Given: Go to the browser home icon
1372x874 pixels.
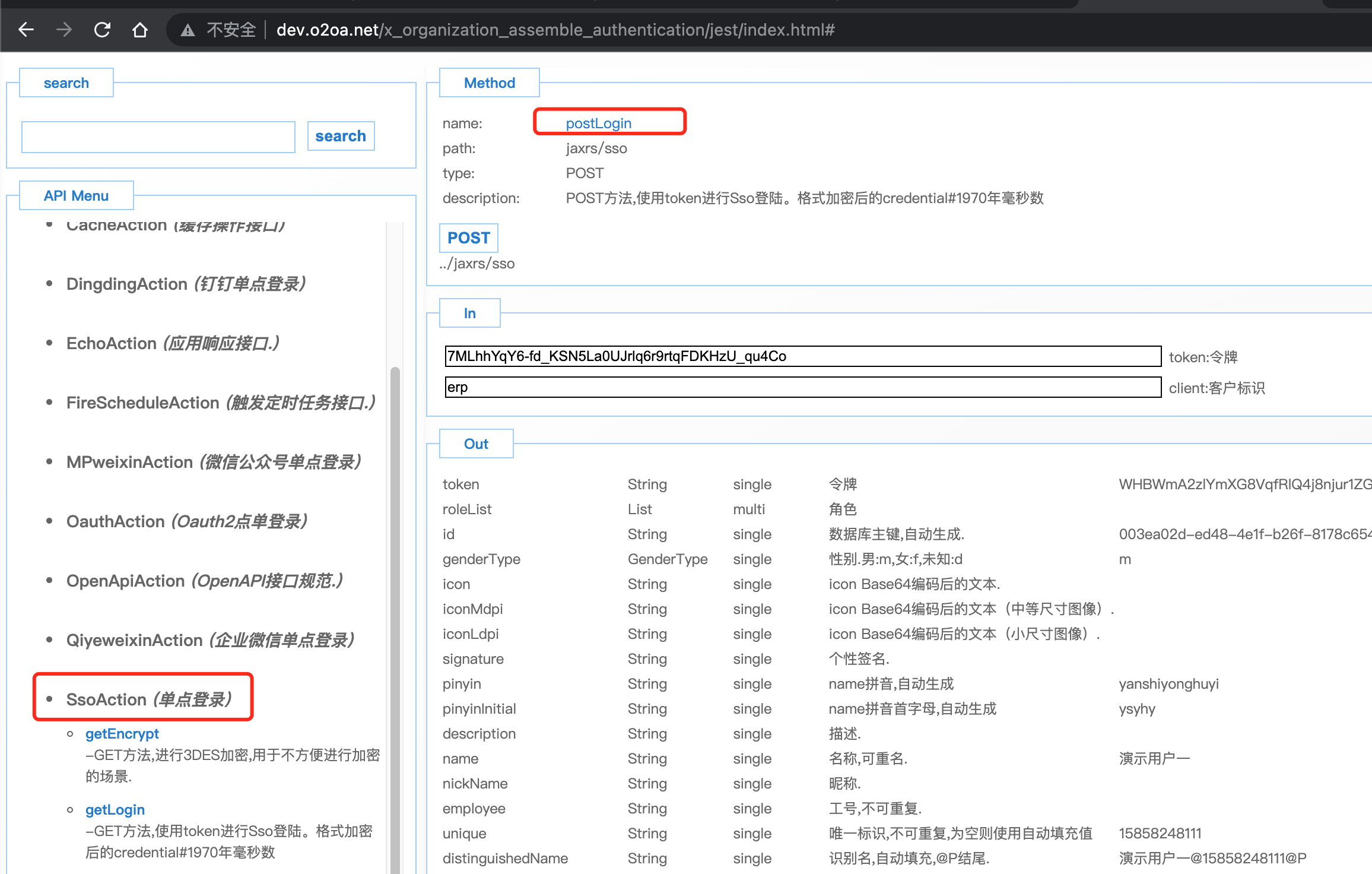Looking at the screenshot, I should pos(140,30).
